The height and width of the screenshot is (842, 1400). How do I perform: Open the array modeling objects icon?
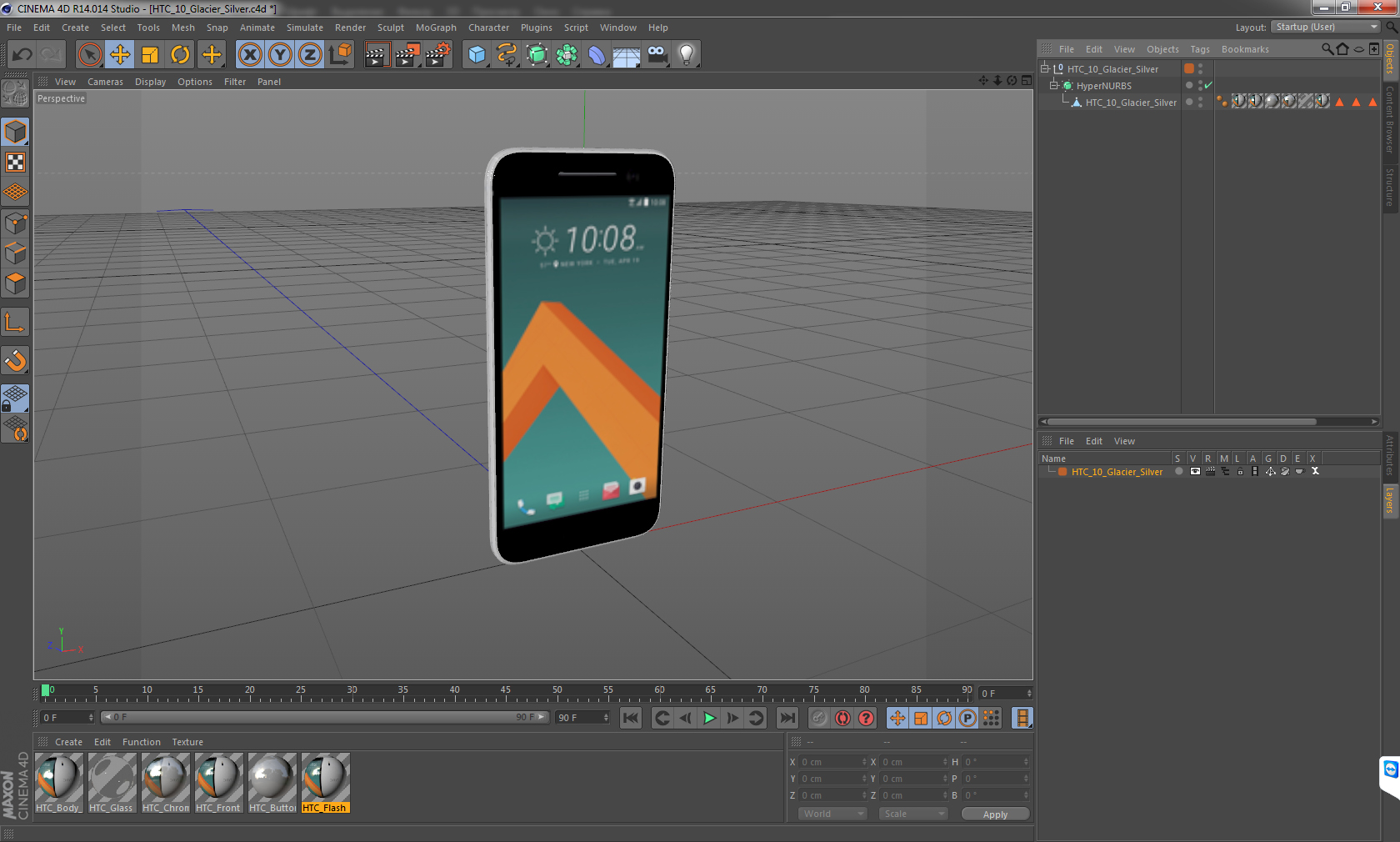[x=567, y=55]
